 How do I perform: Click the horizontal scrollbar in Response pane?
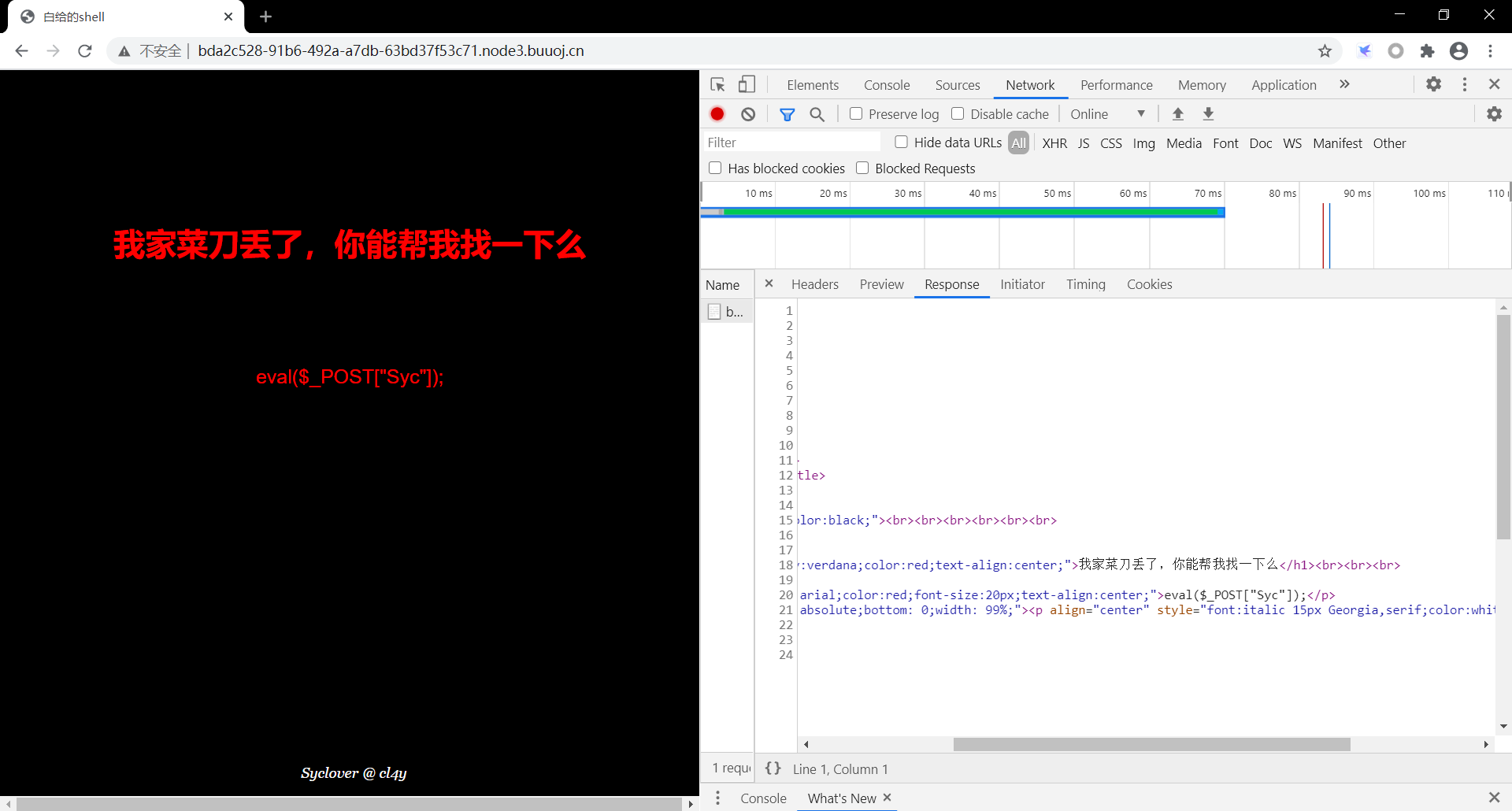[1151, 744]
